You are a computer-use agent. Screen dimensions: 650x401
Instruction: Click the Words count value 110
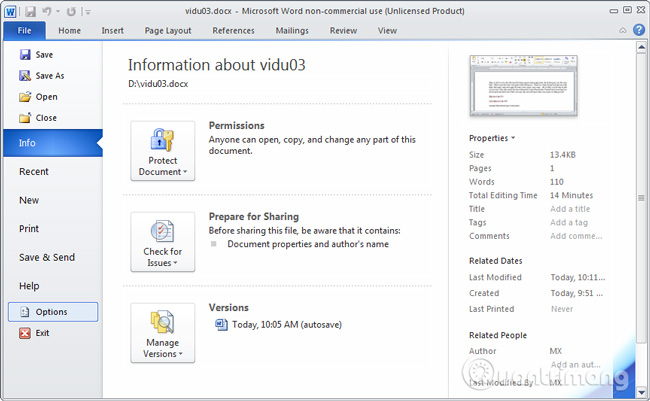coord(556,182)
